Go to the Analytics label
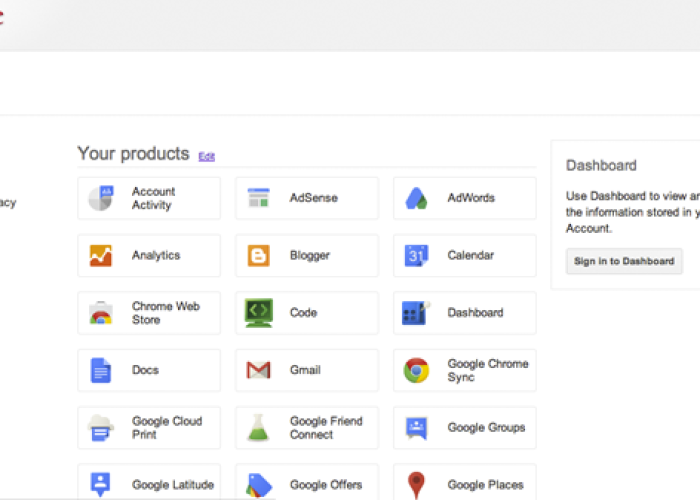 (156, 255)
